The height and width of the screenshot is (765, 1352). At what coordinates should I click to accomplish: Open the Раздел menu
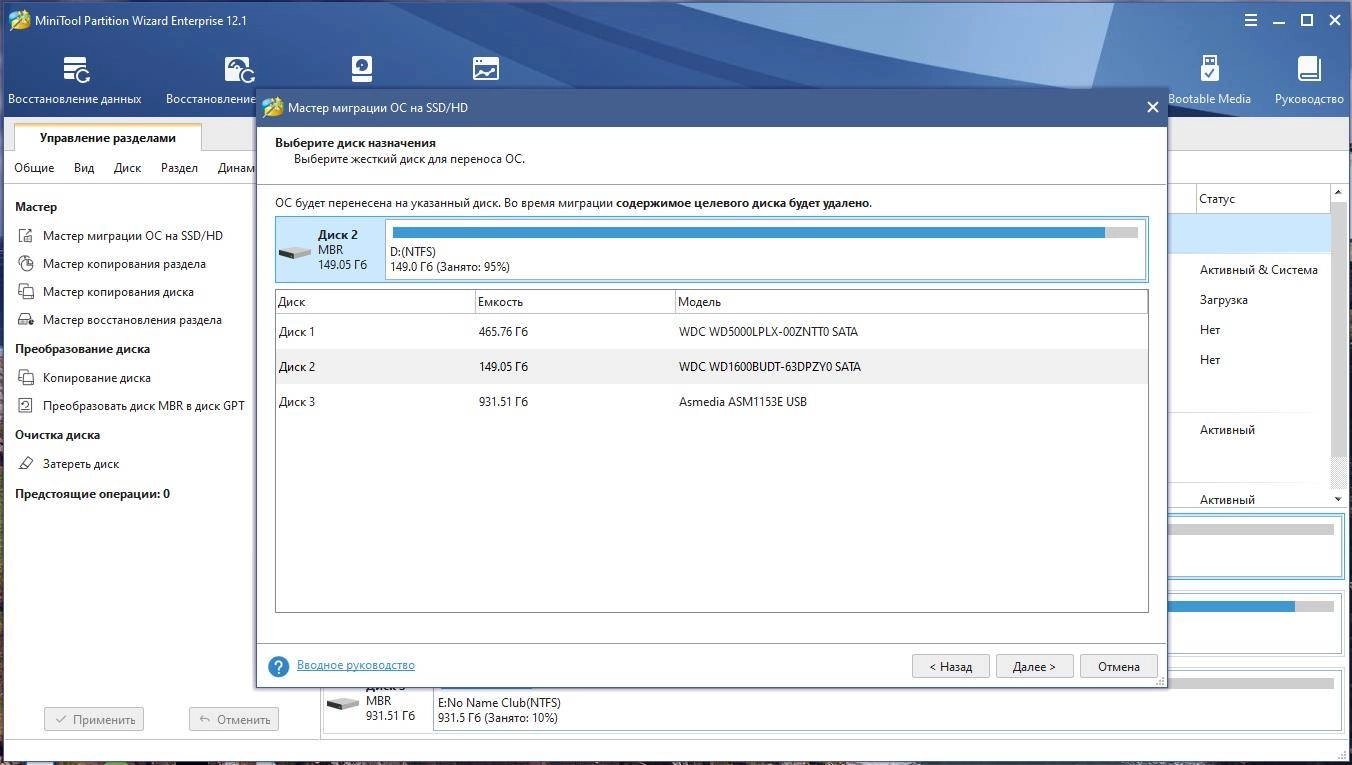tap(179, 168)
